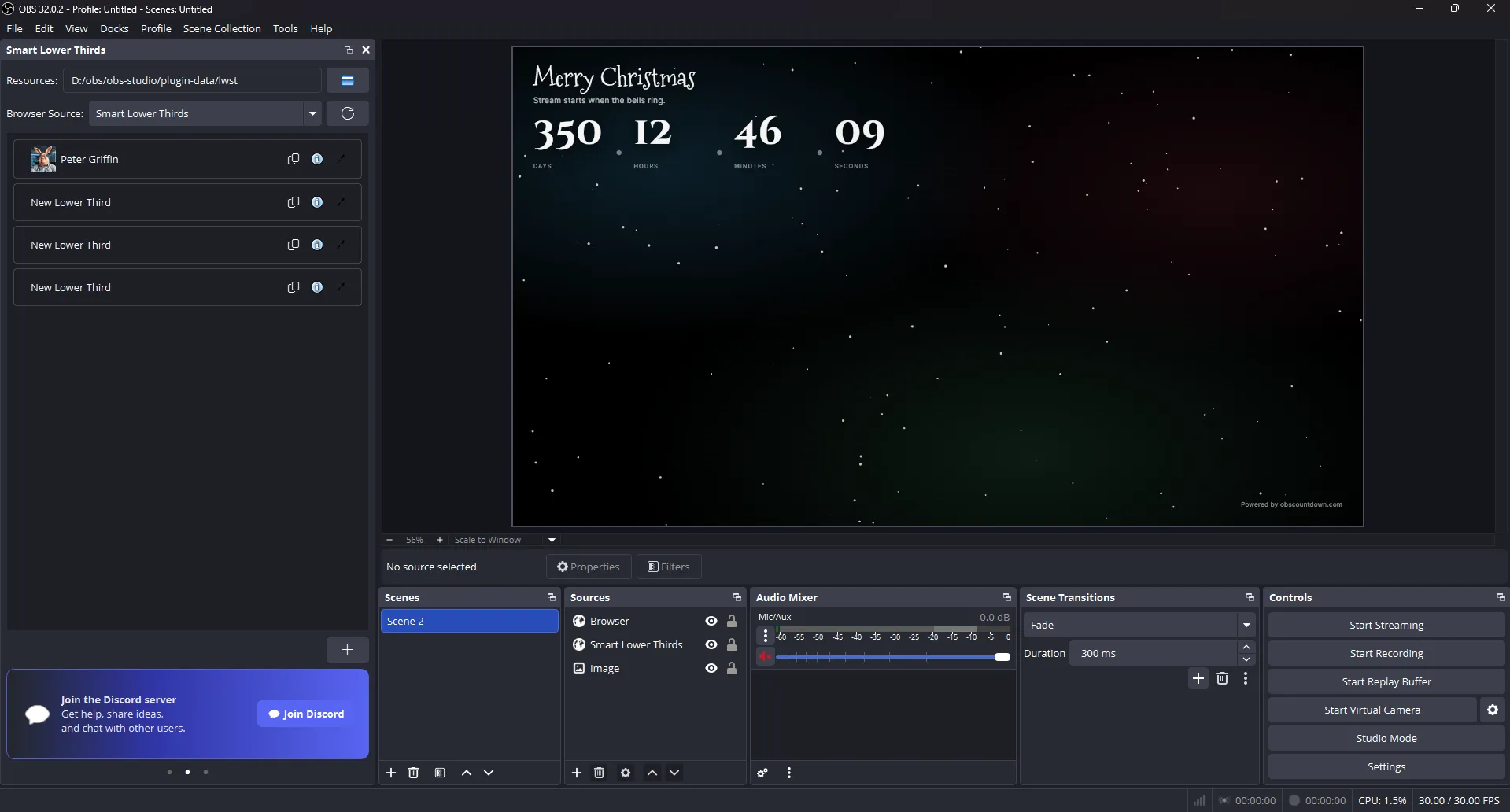Click Start Recording
This screenshot has height=812, width=1510.
(x=1386, y=652)
